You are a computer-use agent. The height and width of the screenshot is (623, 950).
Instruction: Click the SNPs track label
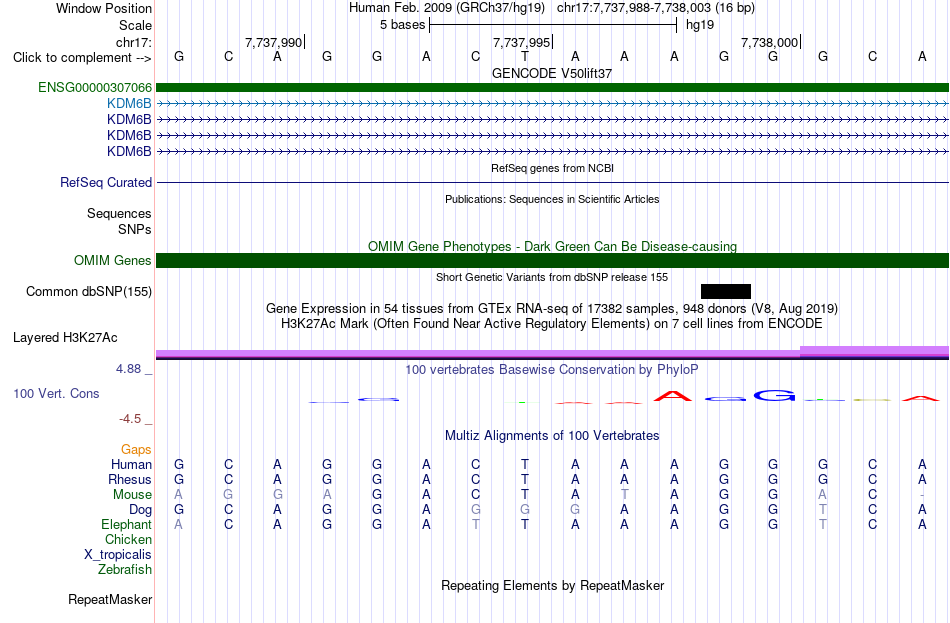[x=135, y=230]
